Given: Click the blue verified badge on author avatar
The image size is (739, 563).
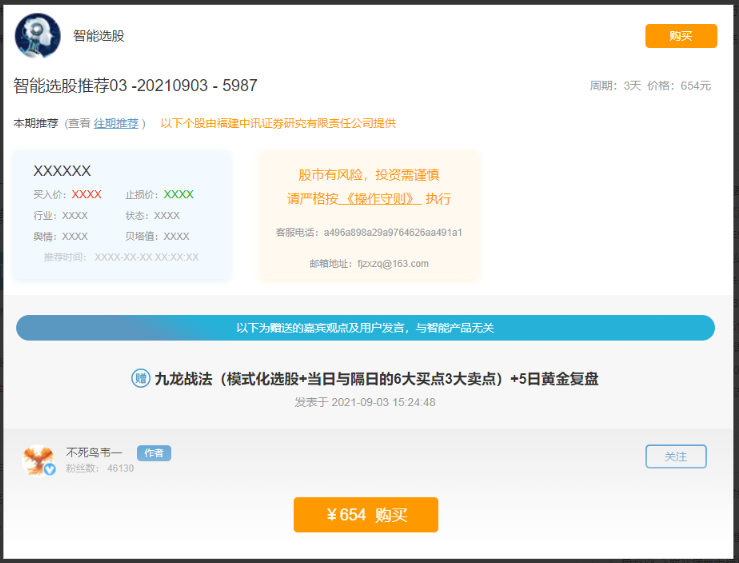Looking at the screenshot, I should click(49, 469).
